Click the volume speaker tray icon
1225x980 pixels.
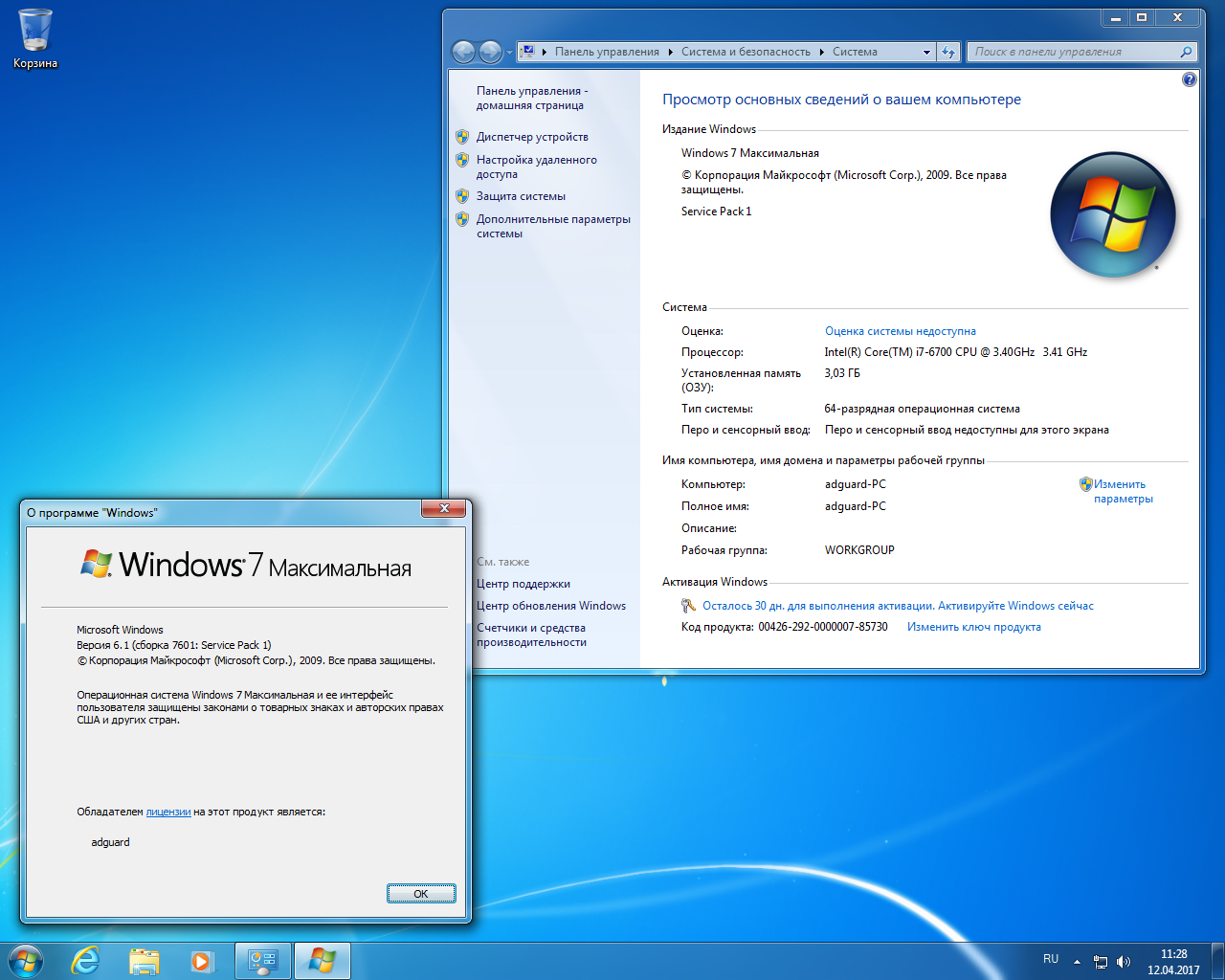(1124, 962)
